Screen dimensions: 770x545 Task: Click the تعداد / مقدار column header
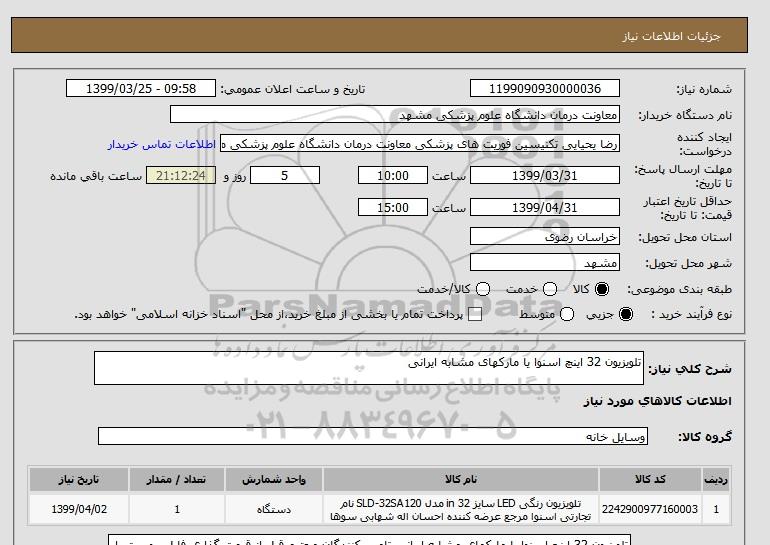coord(177,479)
